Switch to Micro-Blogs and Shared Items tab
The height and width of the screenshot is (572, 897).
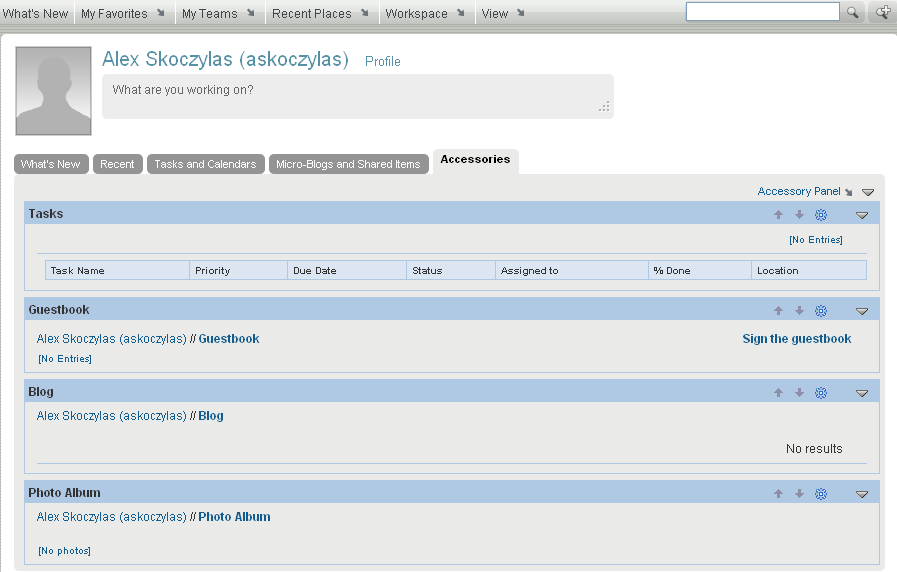[348, 164]
